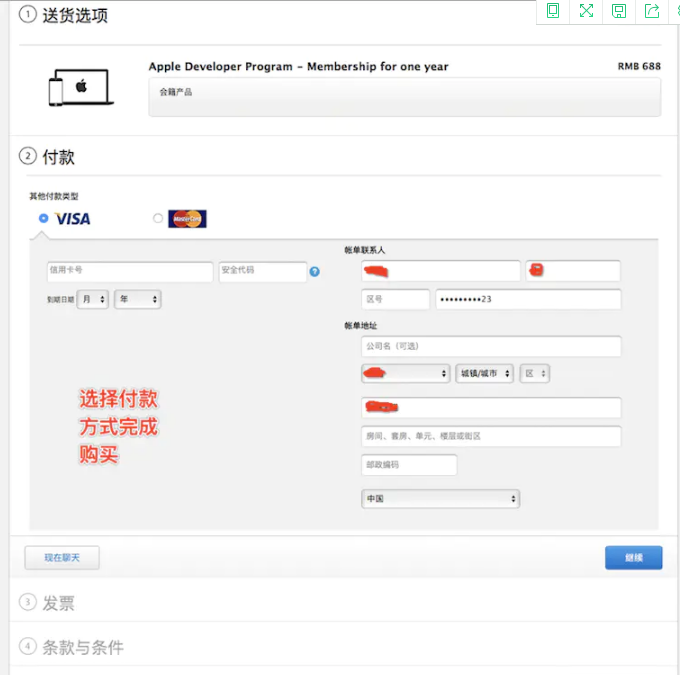
Task: Click the green save icon
Action: pos(619,11)
